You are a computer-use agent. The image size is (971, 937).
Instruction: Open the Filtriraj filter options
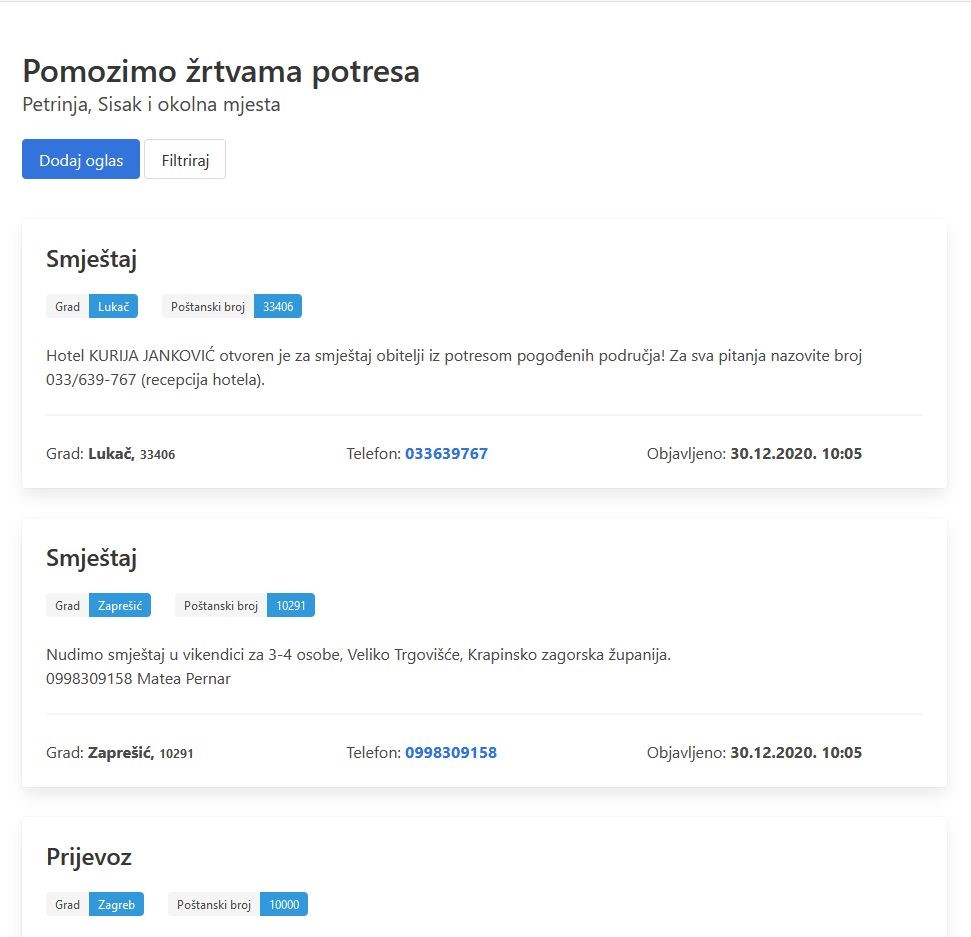pyautogui.click(x=185, y=160)
